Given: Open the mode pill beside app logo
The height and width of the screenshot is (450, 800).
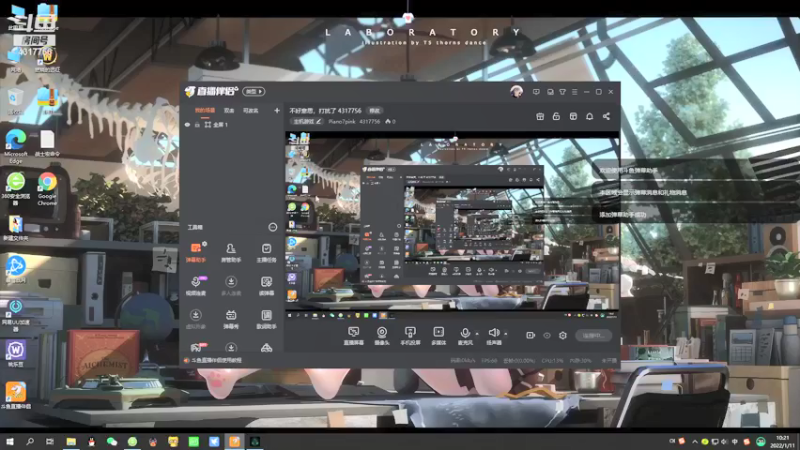Looking at the screenshot, I should point(254,91).
